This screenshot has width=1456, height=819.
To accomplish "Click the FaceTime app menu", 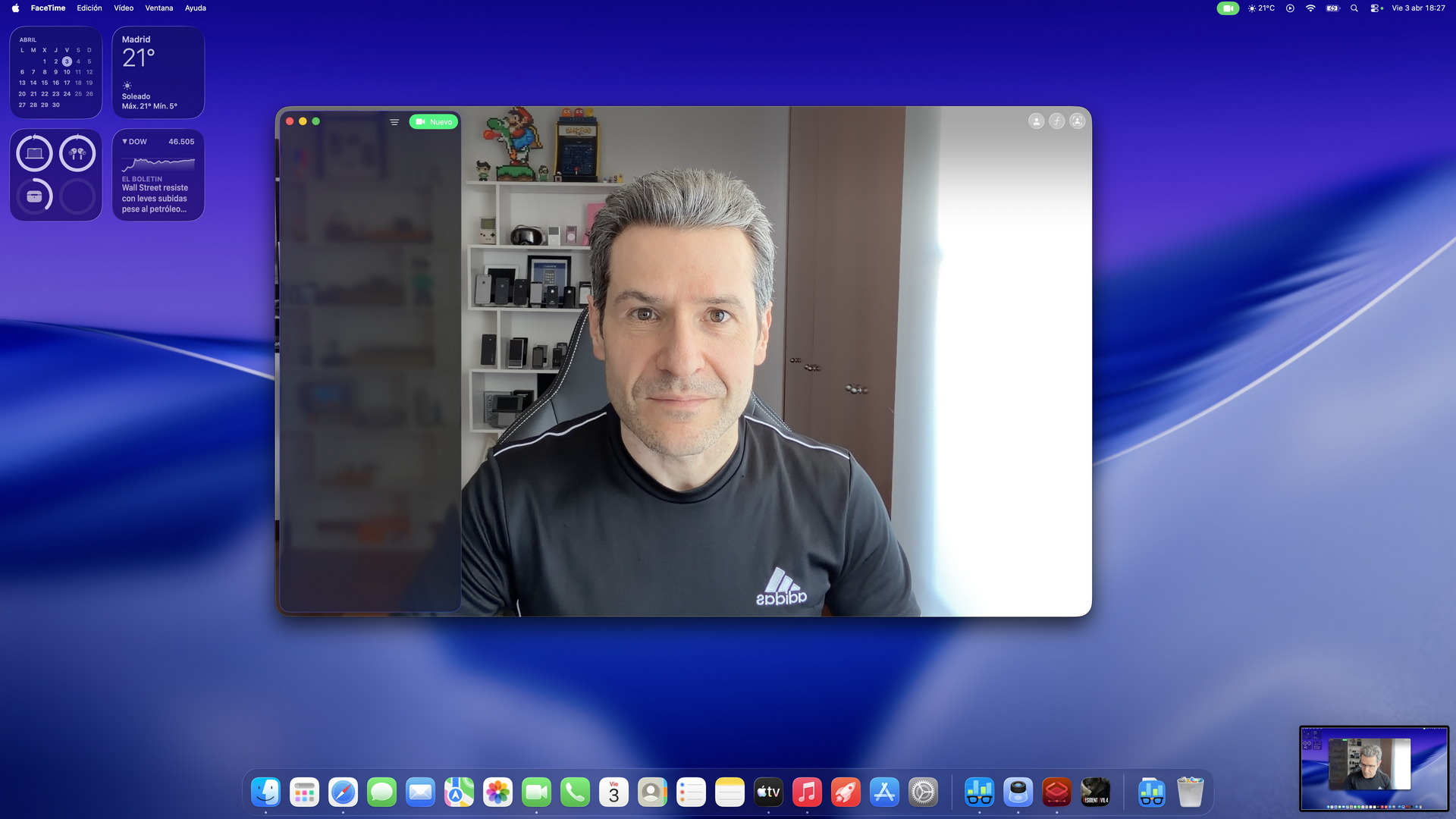I will [48, 8].
